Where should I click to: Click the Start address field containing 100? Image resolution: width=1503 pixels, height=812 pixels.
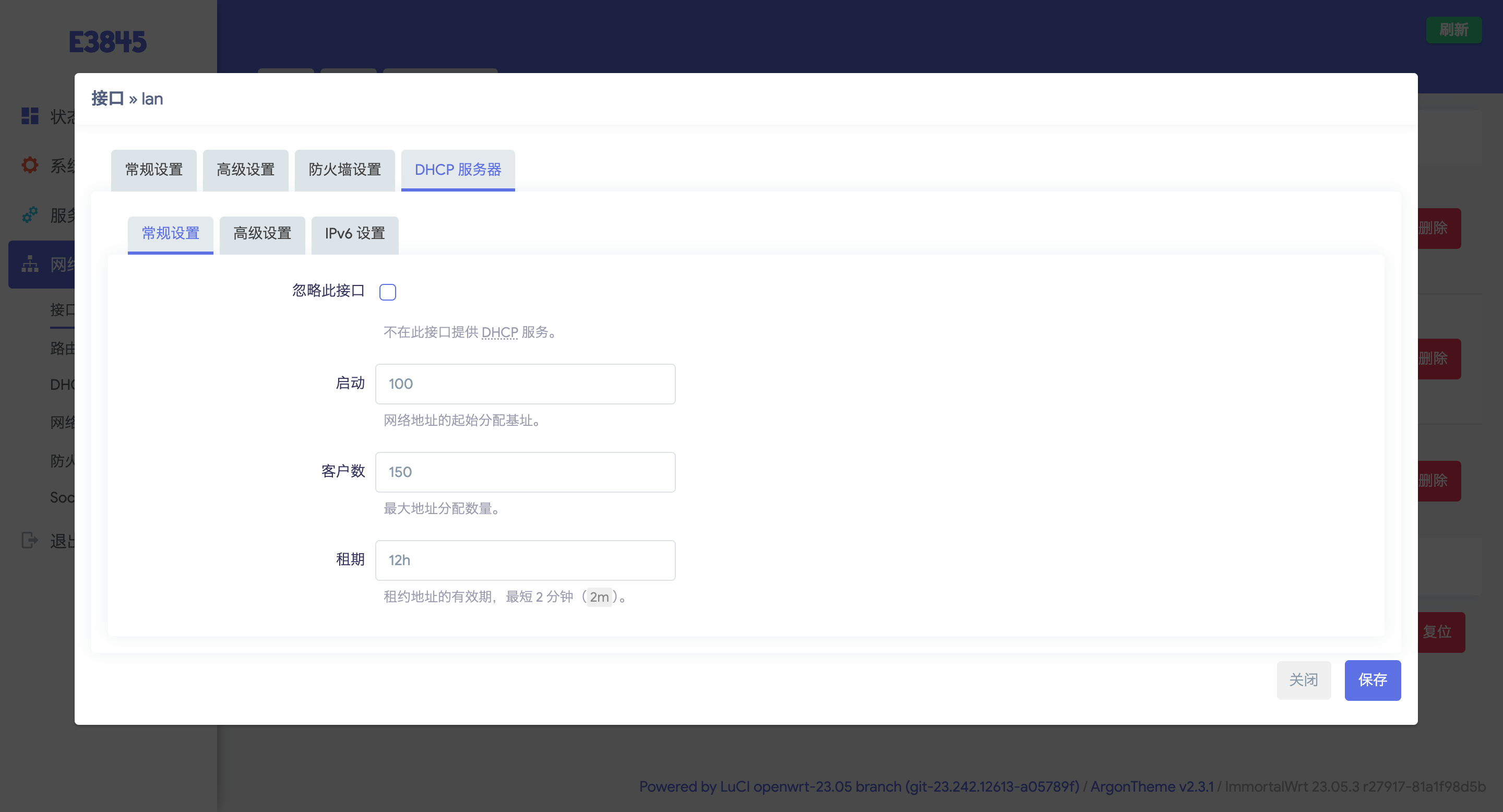pyautogui.click(x=525, y=384)
